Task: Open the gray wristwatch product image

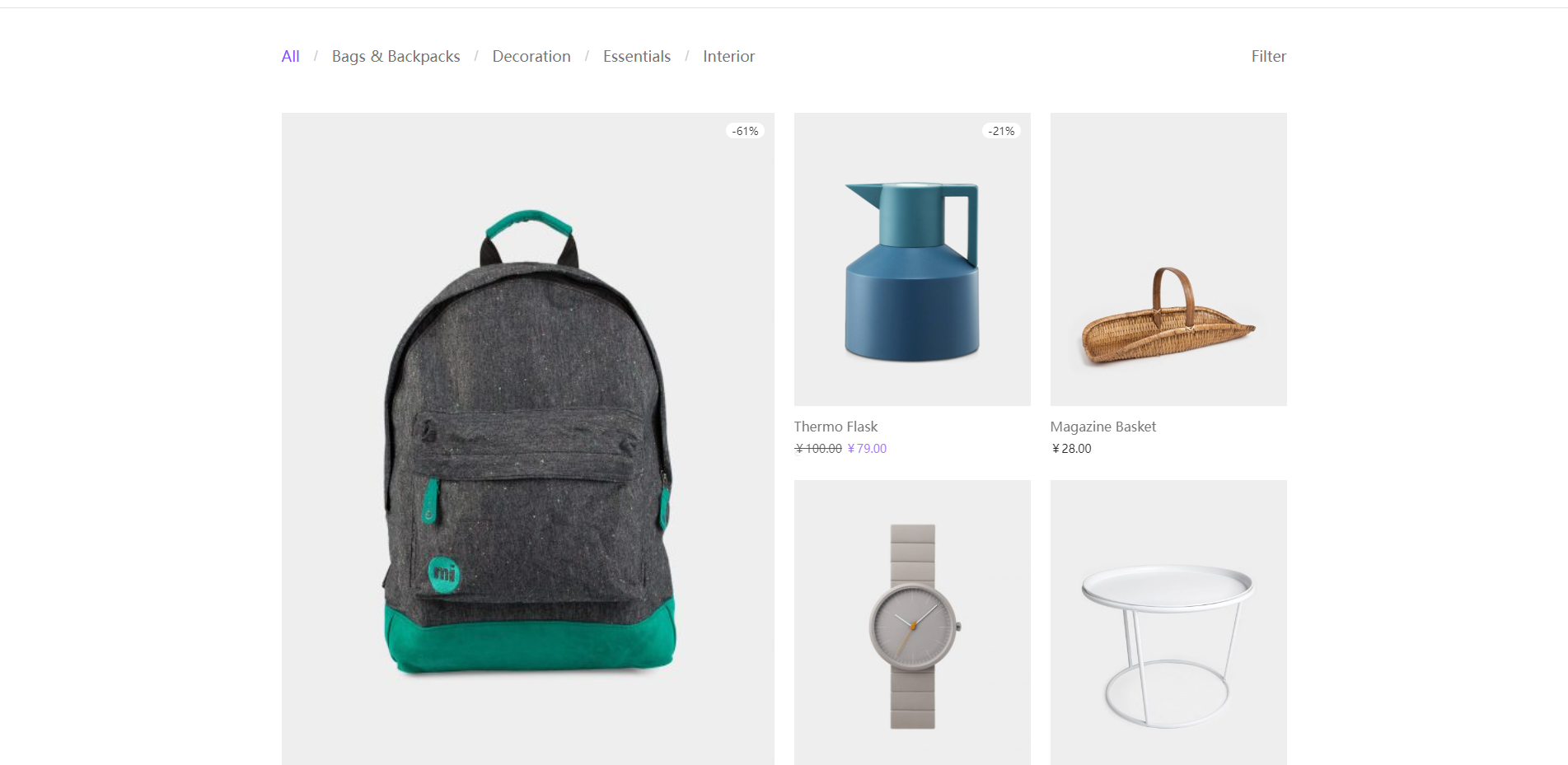Action: pos(912,623)
